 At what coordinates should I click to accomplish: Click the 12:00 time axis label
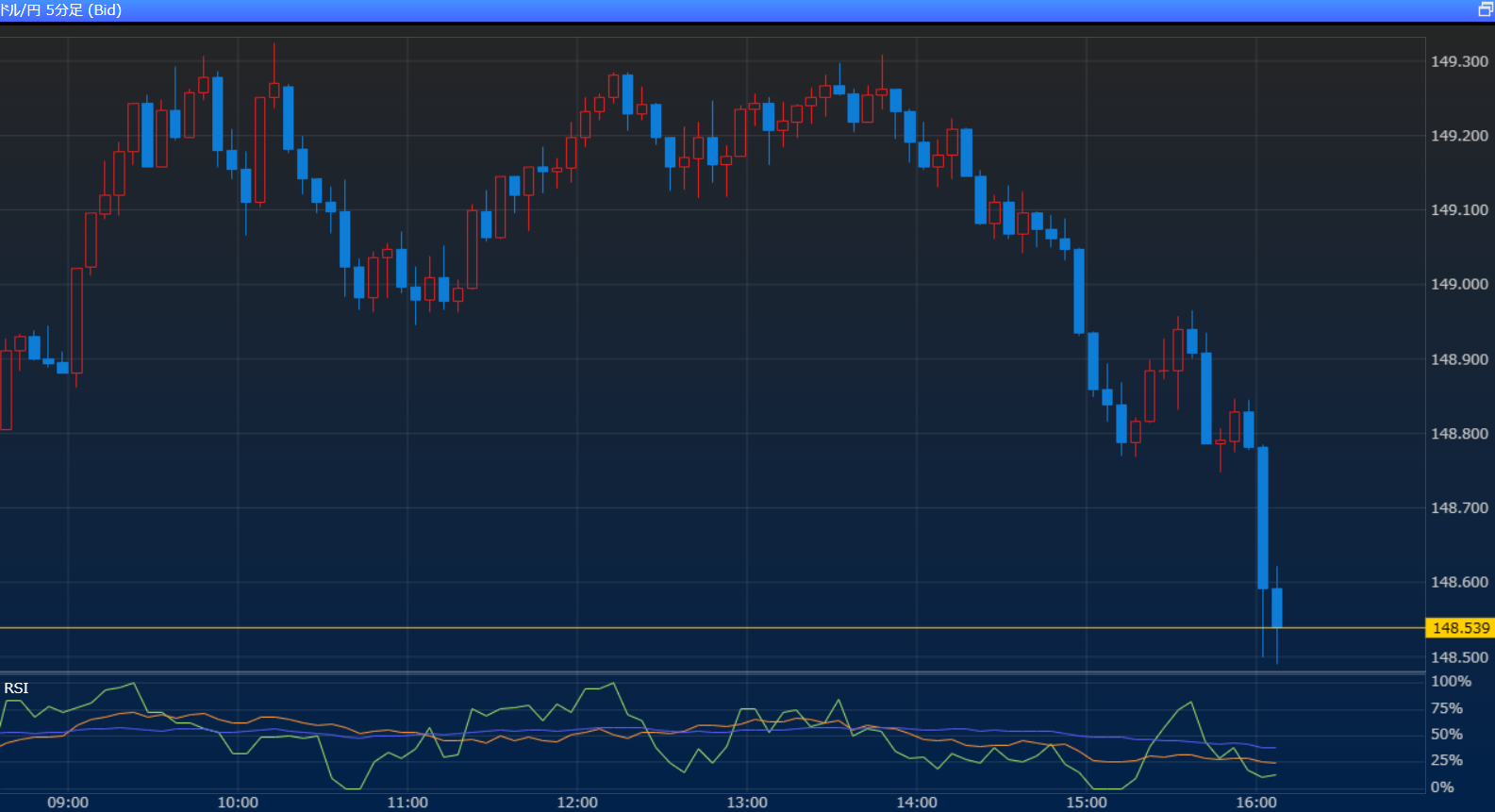point(577,803)
